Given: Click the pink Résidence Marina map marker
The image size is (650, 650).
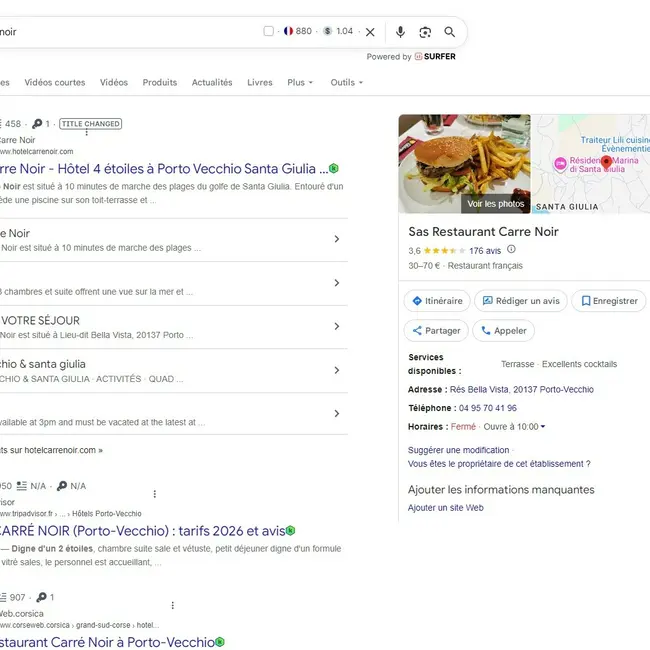Looking at the screenshot, I should pos(560,164).
